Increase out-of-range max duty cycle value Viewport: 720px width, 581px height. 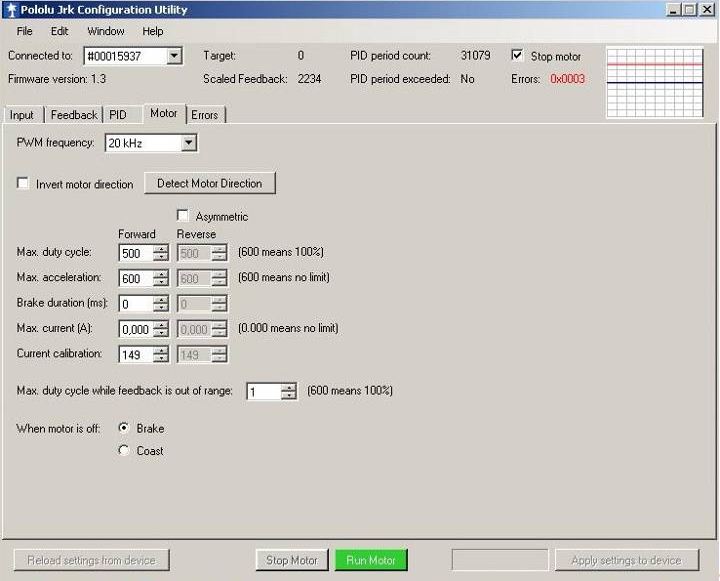click(289, 387)
